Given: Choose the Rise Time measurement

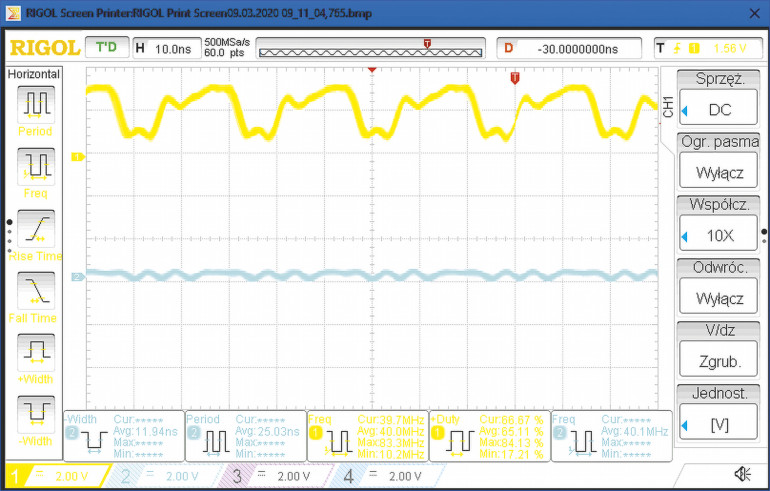Looking at the screenshot, I should 36,228.
